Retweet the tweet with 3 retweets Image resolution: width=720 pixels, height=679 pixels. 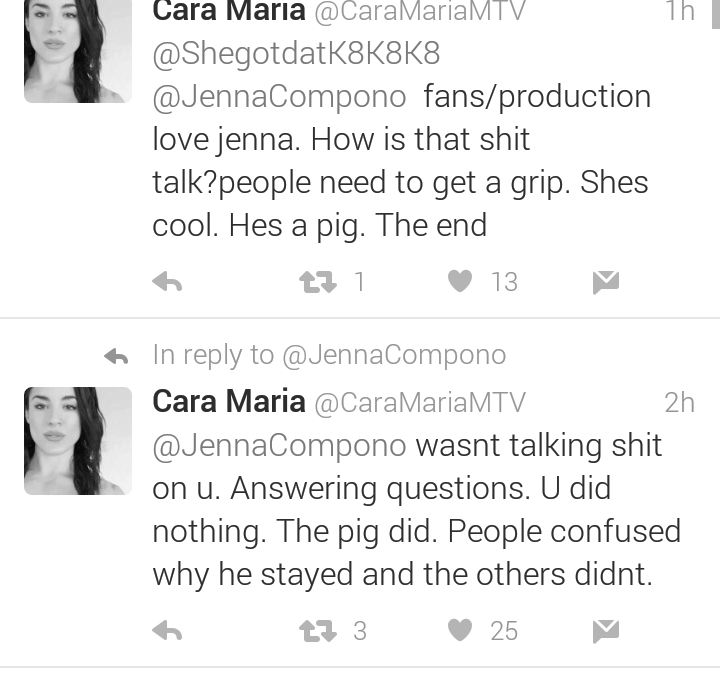pos(318,631)
